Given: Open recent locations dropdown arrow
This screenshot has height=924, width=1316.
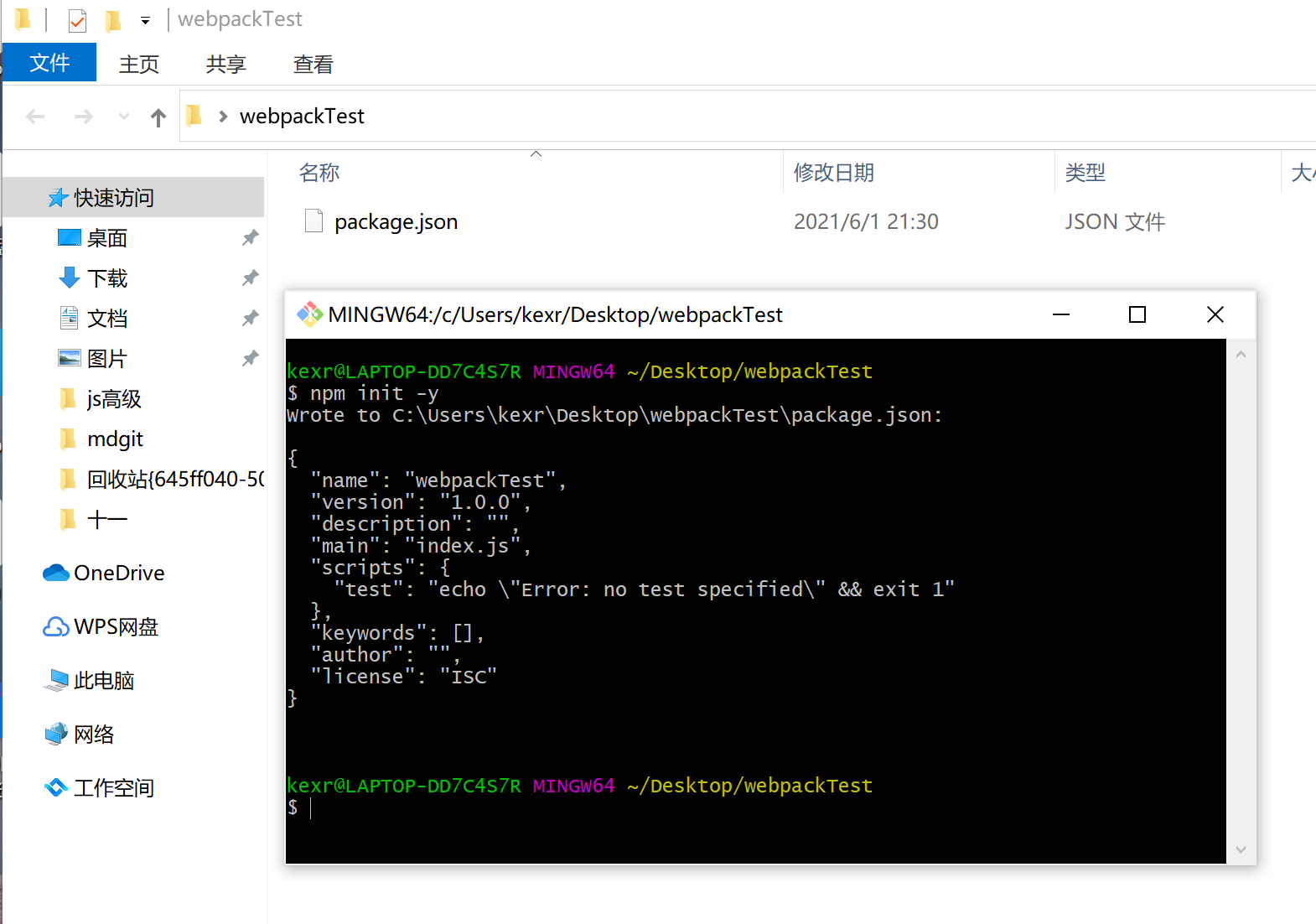Looking at the screenshot, I should click(124, 117).
